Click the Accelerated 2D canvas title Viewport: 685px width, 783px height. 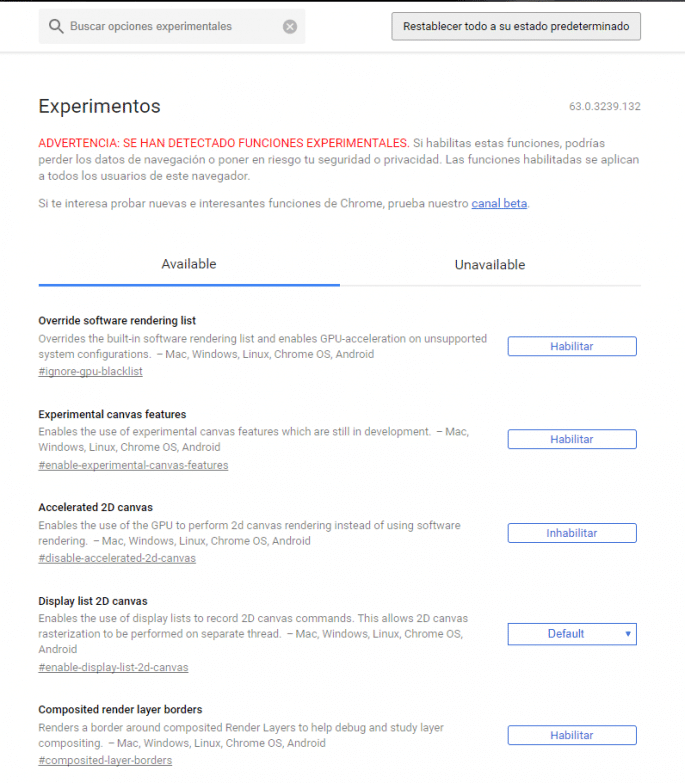tap(95, 508)
